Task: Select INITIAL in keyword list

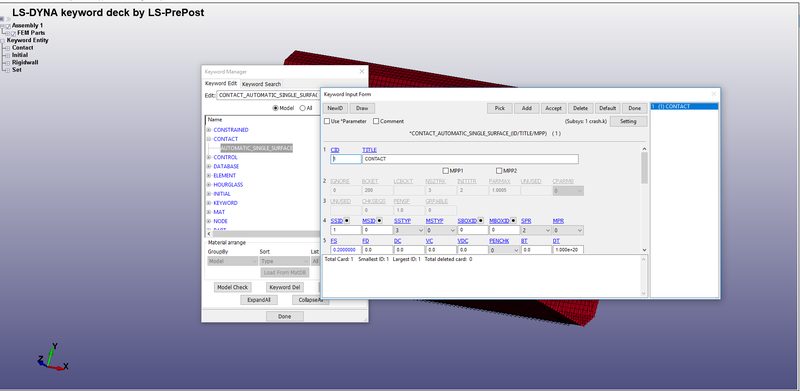Action: [x=222, y=194]
